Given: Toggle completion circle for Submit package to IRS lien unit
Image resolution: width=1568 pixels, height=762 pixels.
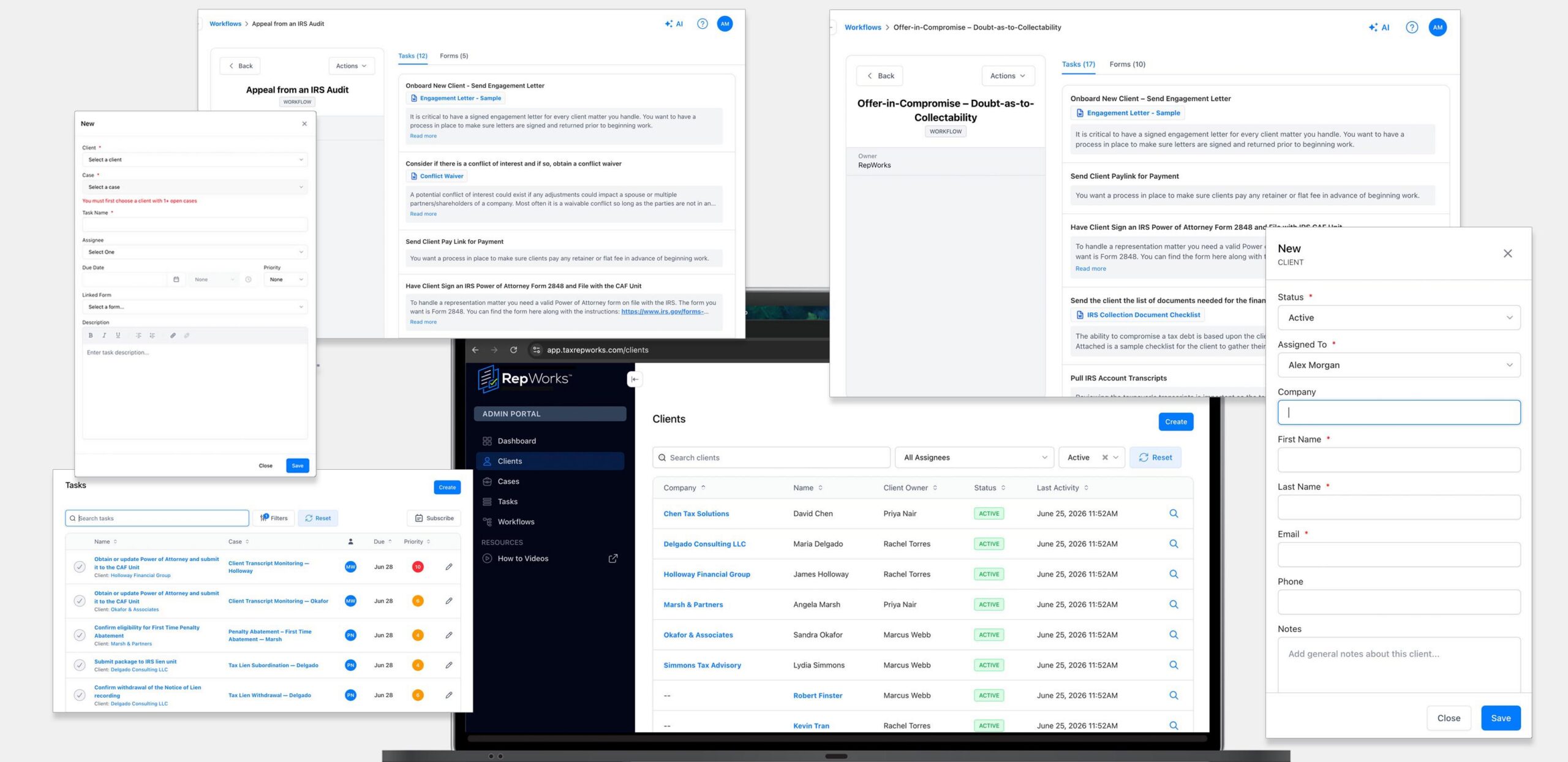Looking at the screenshot, I should (x=80, y=665).
